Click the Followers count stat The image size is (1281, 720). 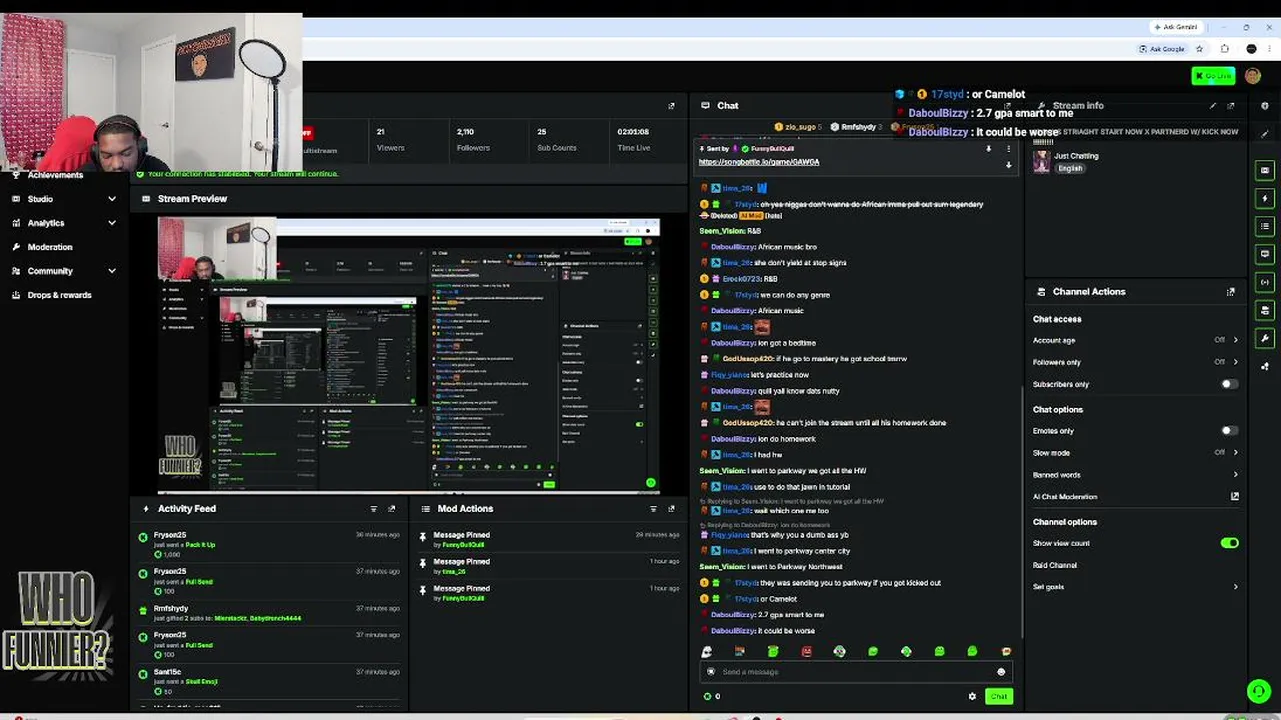coord(473,139)
